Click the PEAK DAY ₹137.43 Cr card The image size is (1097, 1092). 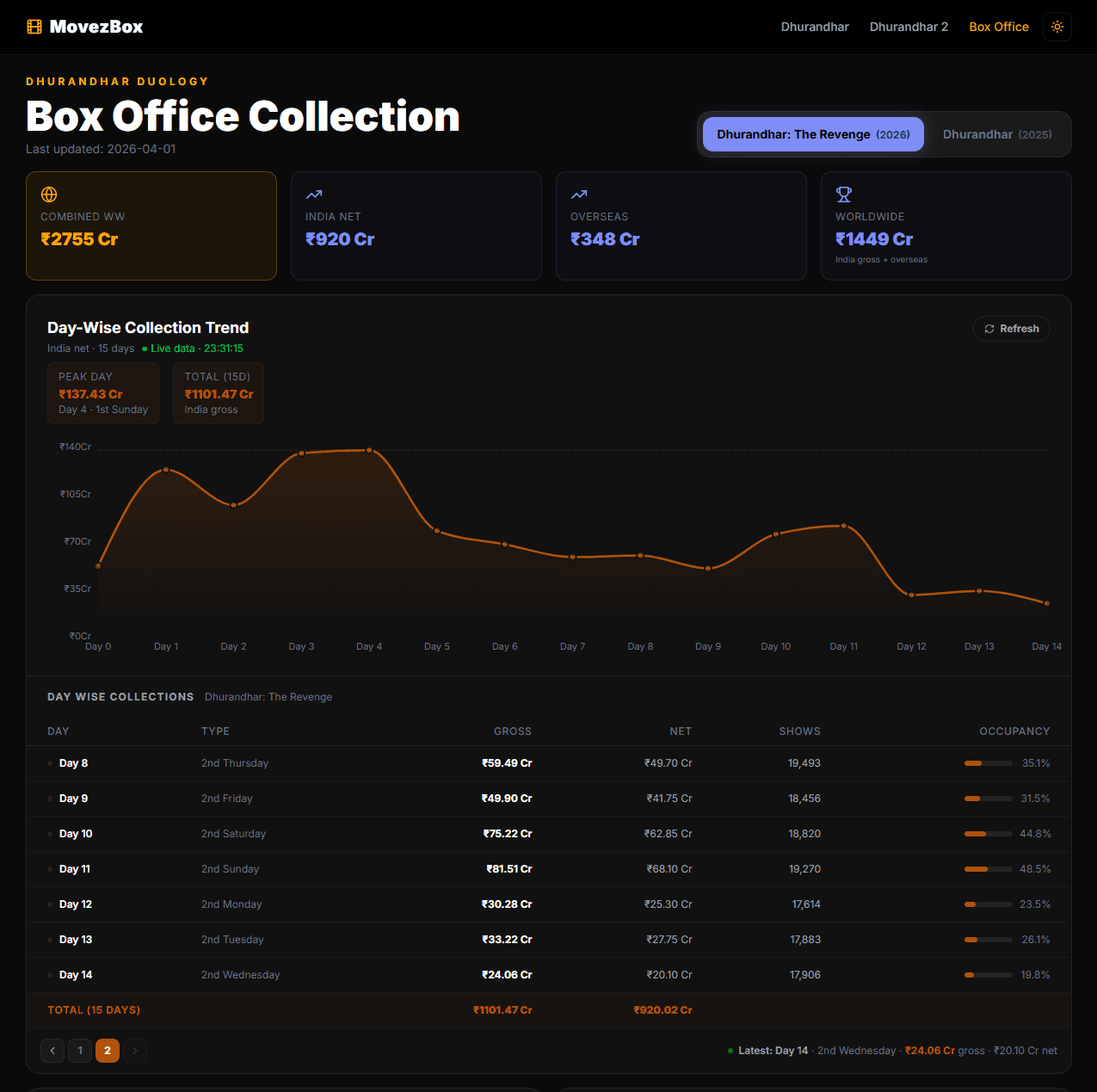tap(103, 393)
